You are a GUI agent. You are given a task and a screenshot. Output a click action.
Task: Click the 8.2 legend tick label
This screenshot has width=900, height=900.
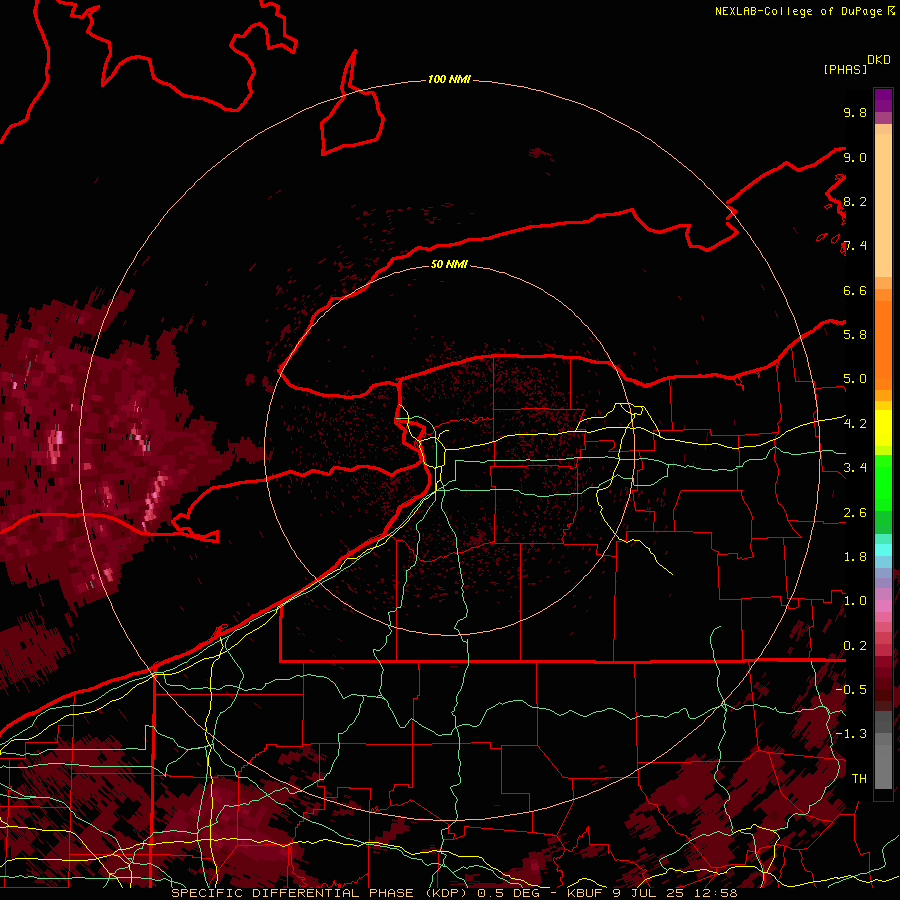pyautogui.click(x=855, y=201)
